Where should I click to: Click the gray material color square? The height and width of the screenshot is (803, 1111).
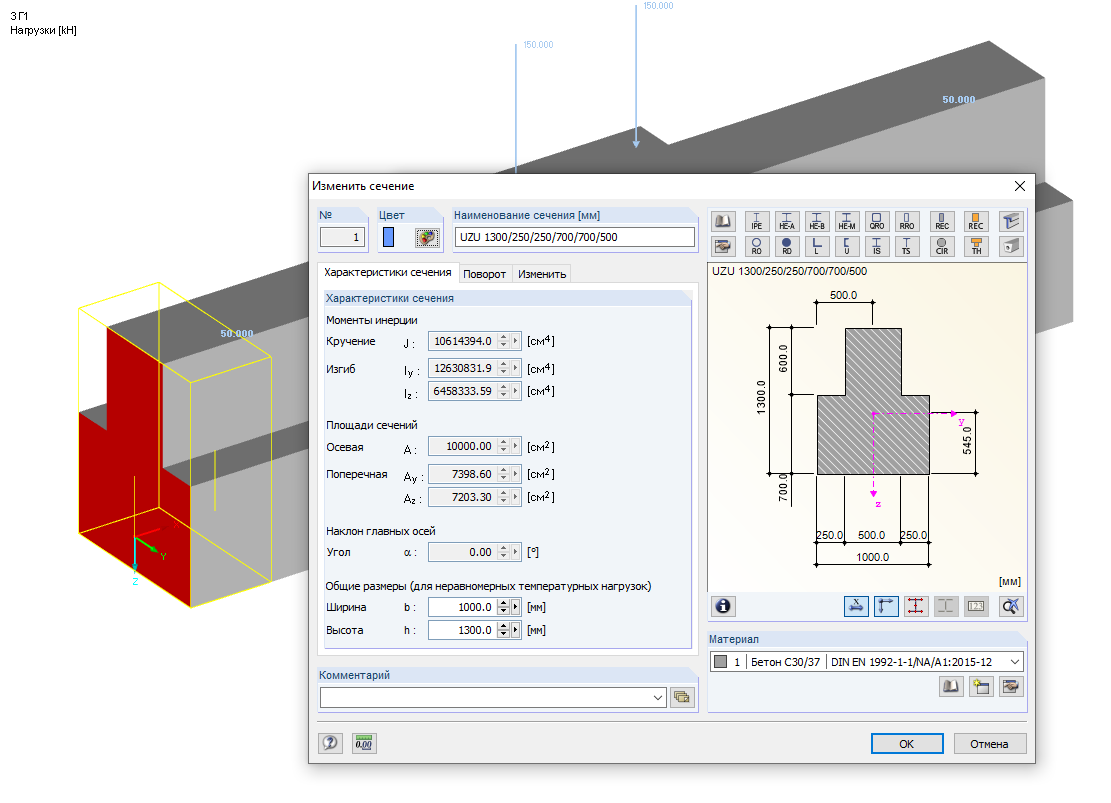[721, 662]
